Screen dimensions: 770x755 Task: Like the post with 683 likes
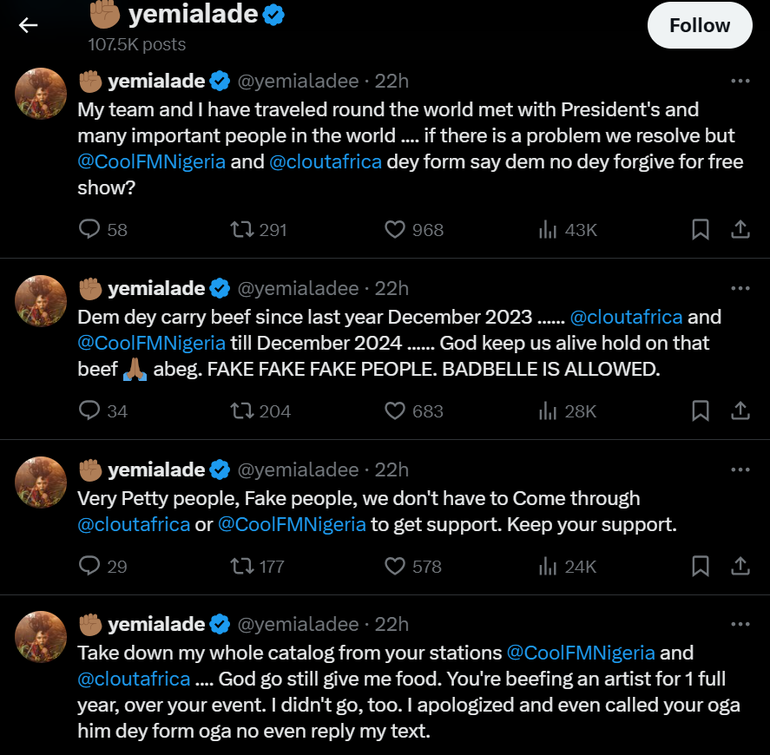[396, 410]
